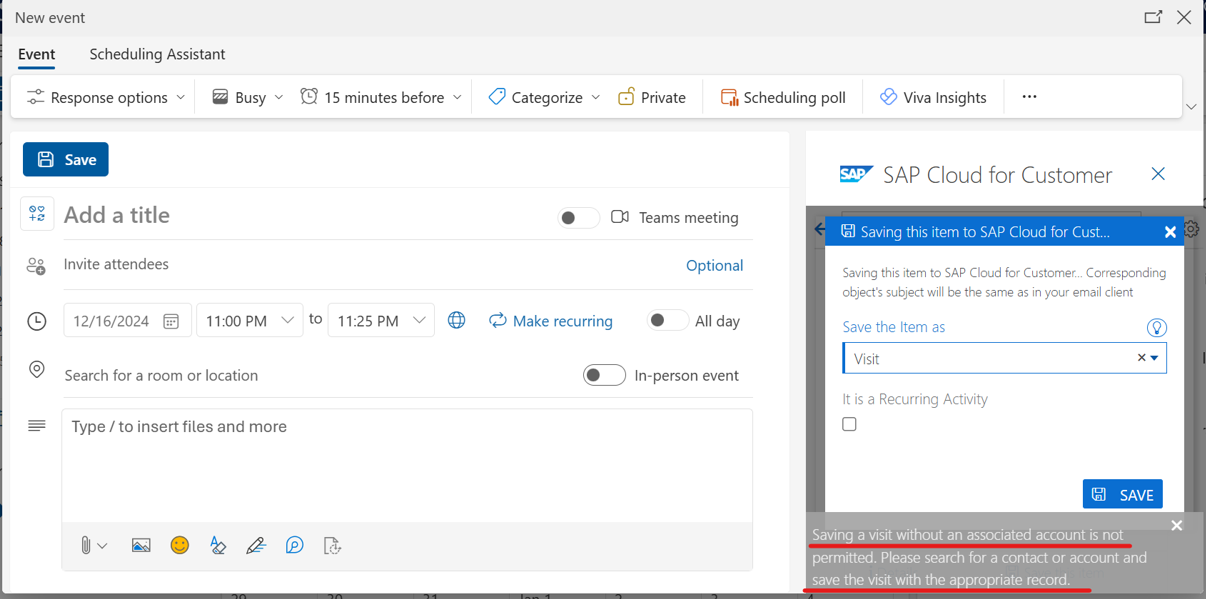1206x599 pixels.
Task: Dismiss the visit error notification
Action: (x=1177, y=526)
